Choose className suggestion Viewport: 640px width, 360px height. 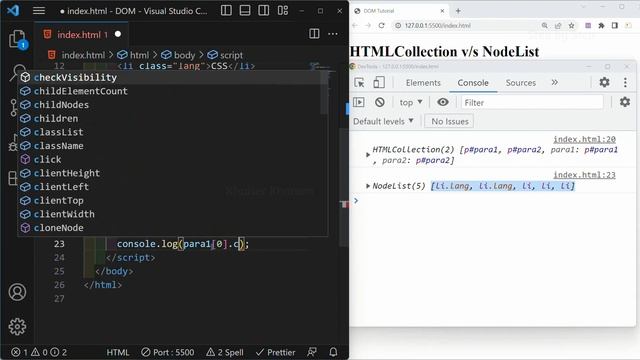coord(172,146)
